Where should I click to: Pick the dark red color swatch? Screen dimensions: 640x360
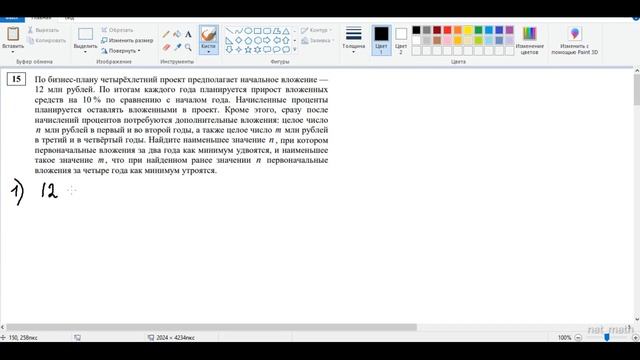437,30
